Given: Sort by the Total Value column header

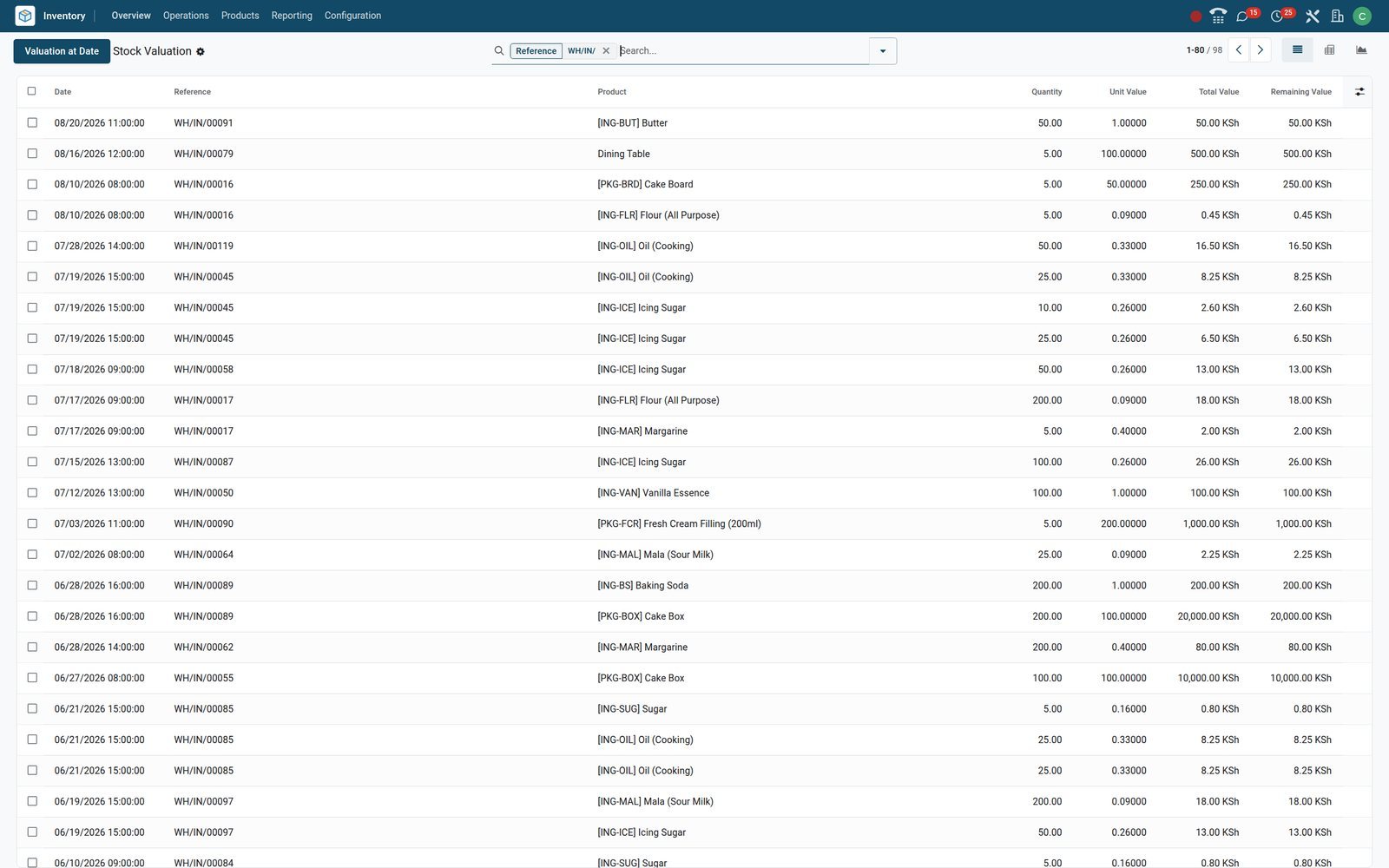Looking at the screenshot, I should pyautogui.click(x=1219, y=92).
